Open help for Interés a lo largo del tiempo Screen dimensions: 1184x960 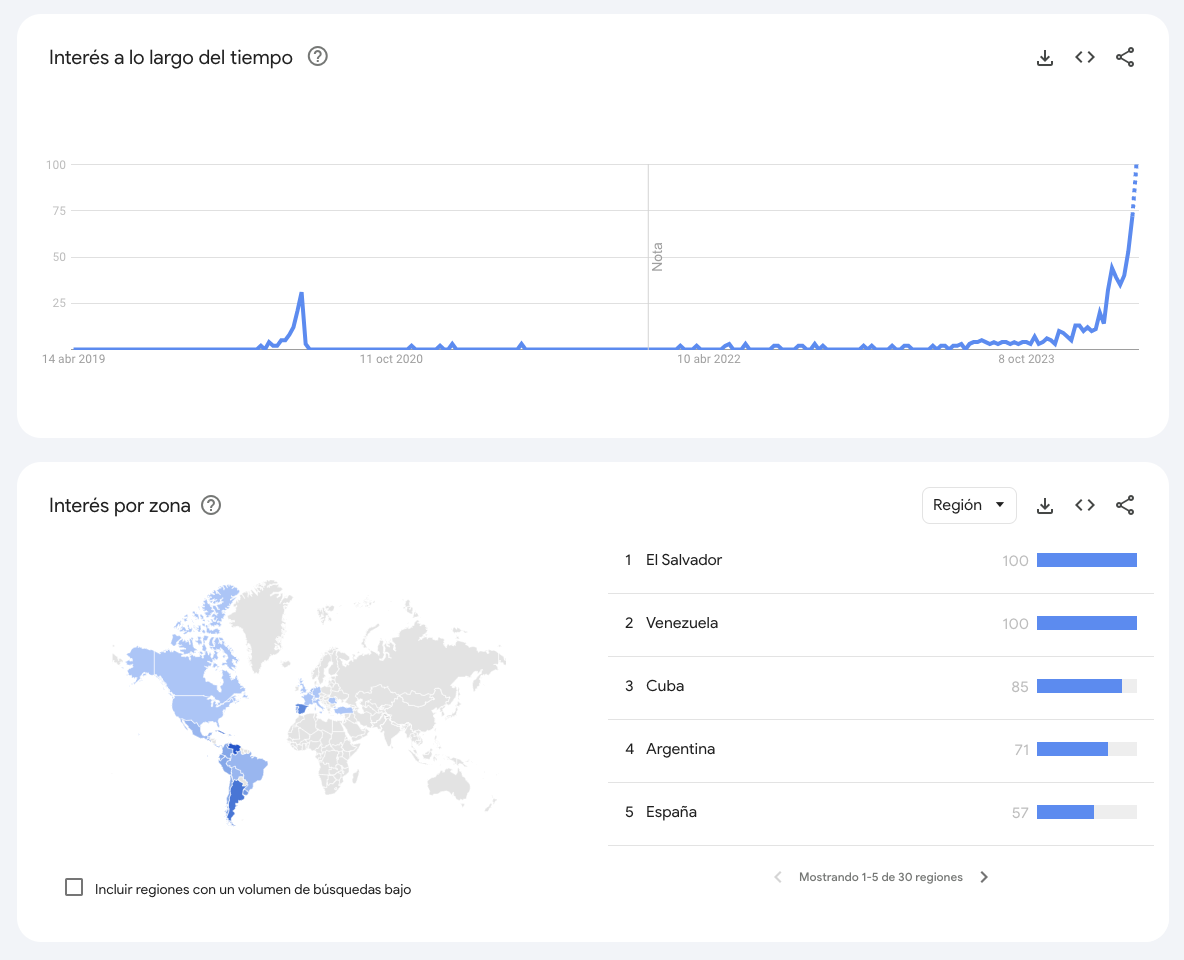318,57
